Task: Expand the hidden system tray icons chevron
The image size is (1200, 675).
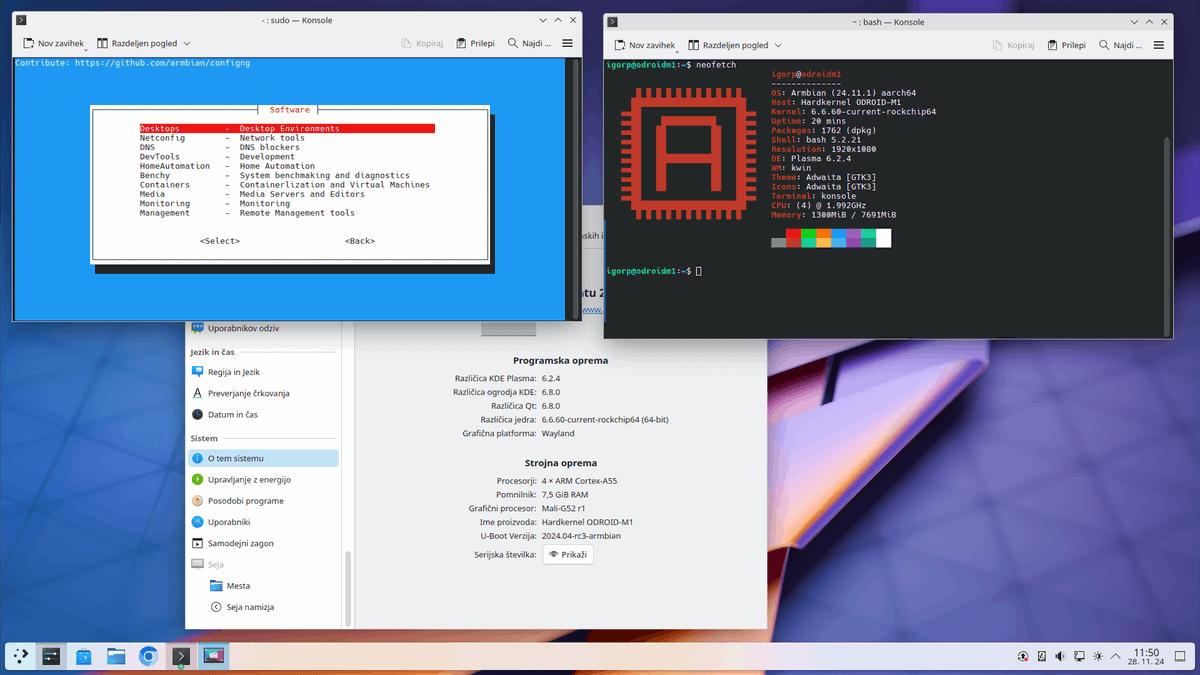Action: [1115, 655]
